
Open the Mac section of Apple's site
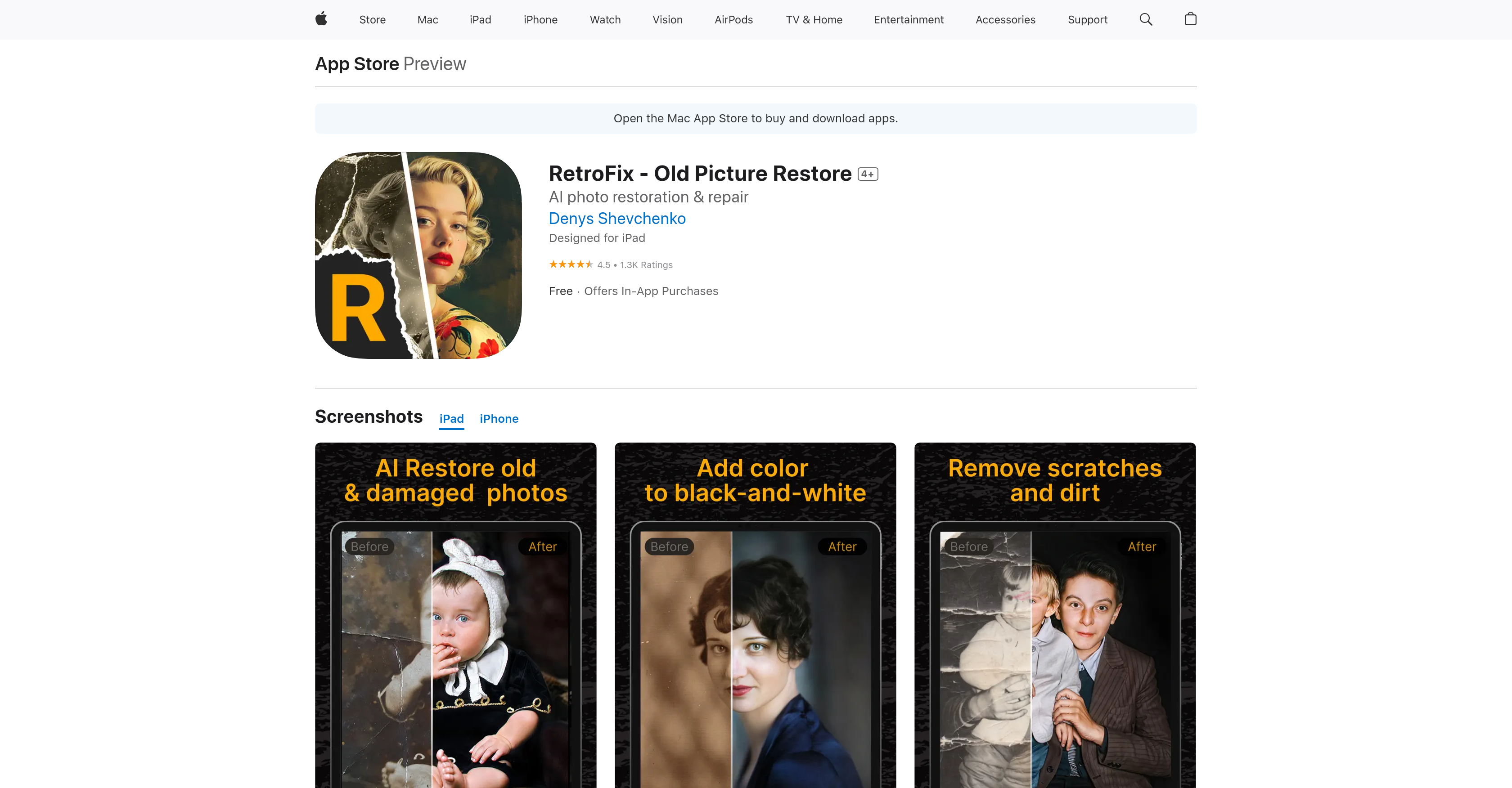427,19
